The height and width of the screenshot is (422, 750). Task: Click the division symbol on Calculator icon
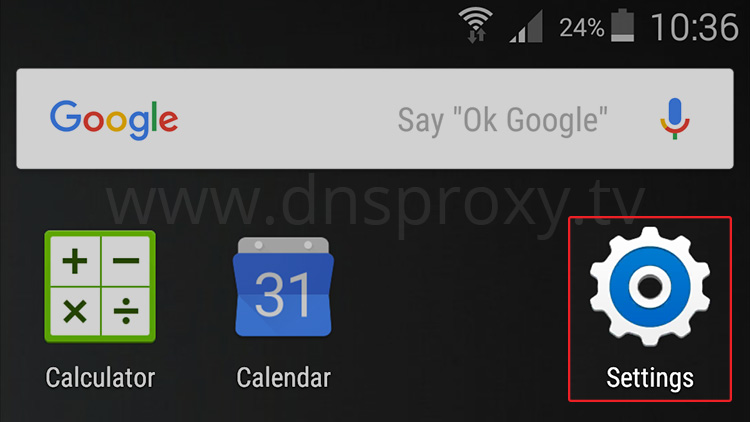126,311
